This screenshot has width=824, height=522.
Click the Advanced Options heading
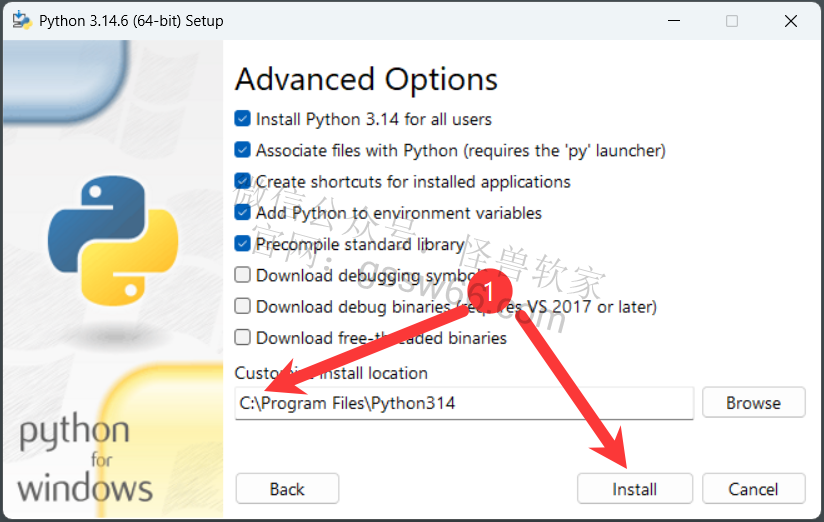366,80
